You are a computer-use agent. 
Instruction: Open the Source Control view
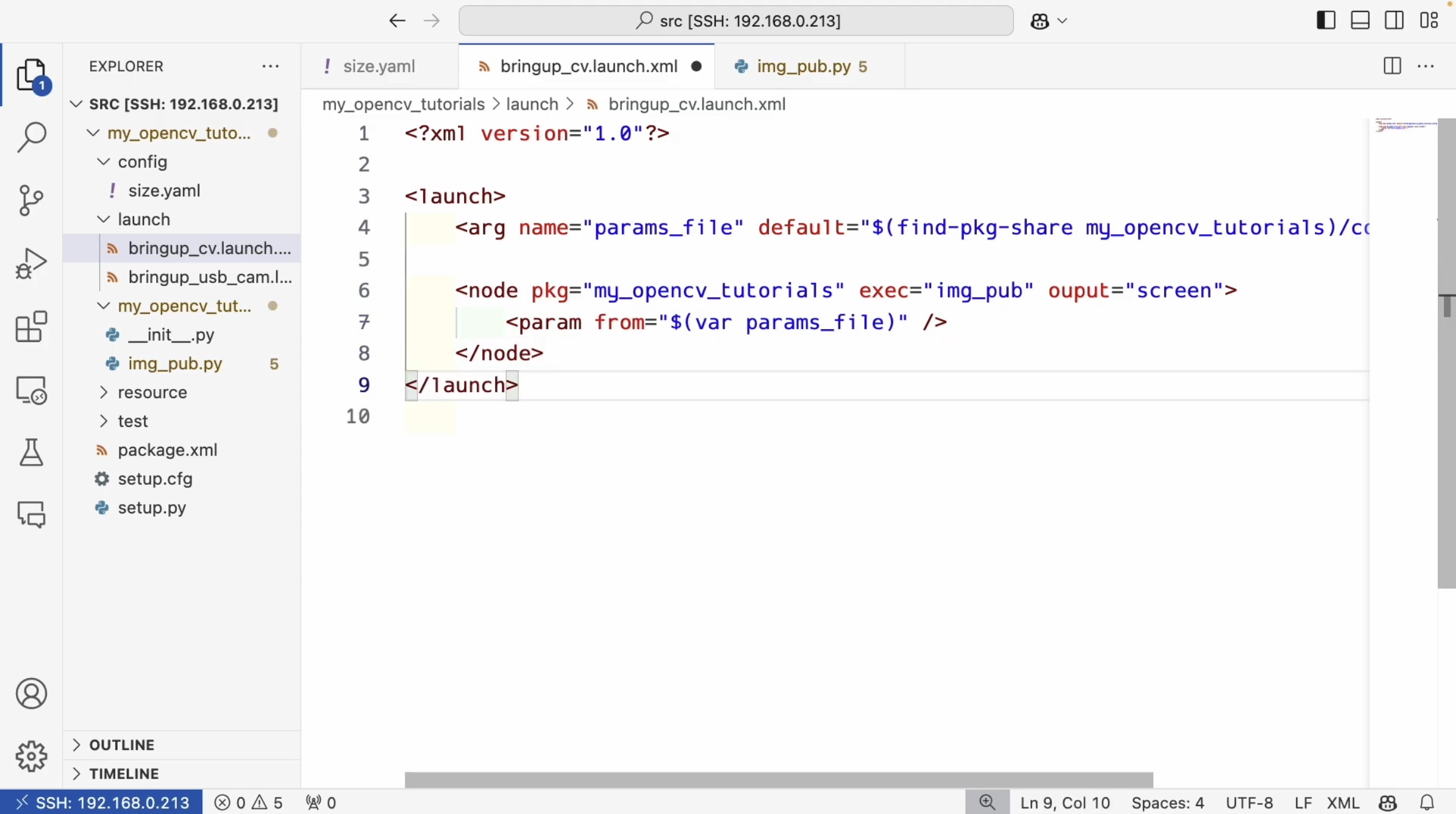(x=31, y=200)
